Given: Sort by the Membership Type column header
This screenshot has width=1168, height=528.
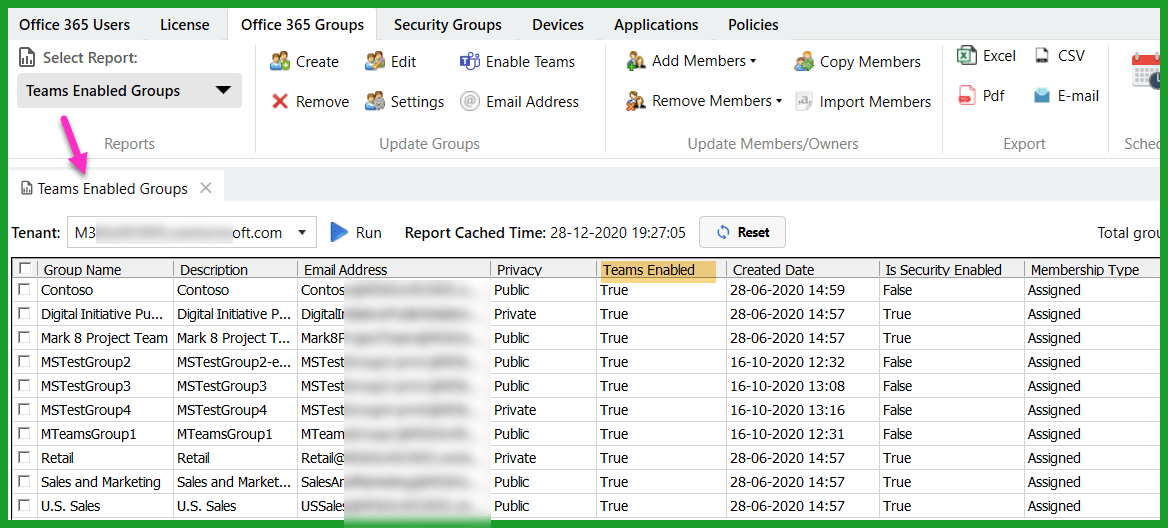Looking at the screenshot, I should click(1091, 270).
